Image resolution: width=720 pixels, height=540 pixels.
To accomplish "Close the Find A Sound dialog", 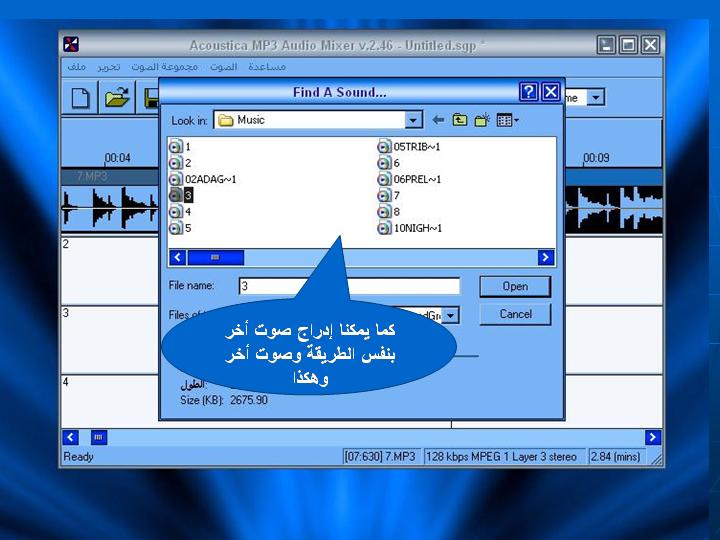I will [551, 92].
